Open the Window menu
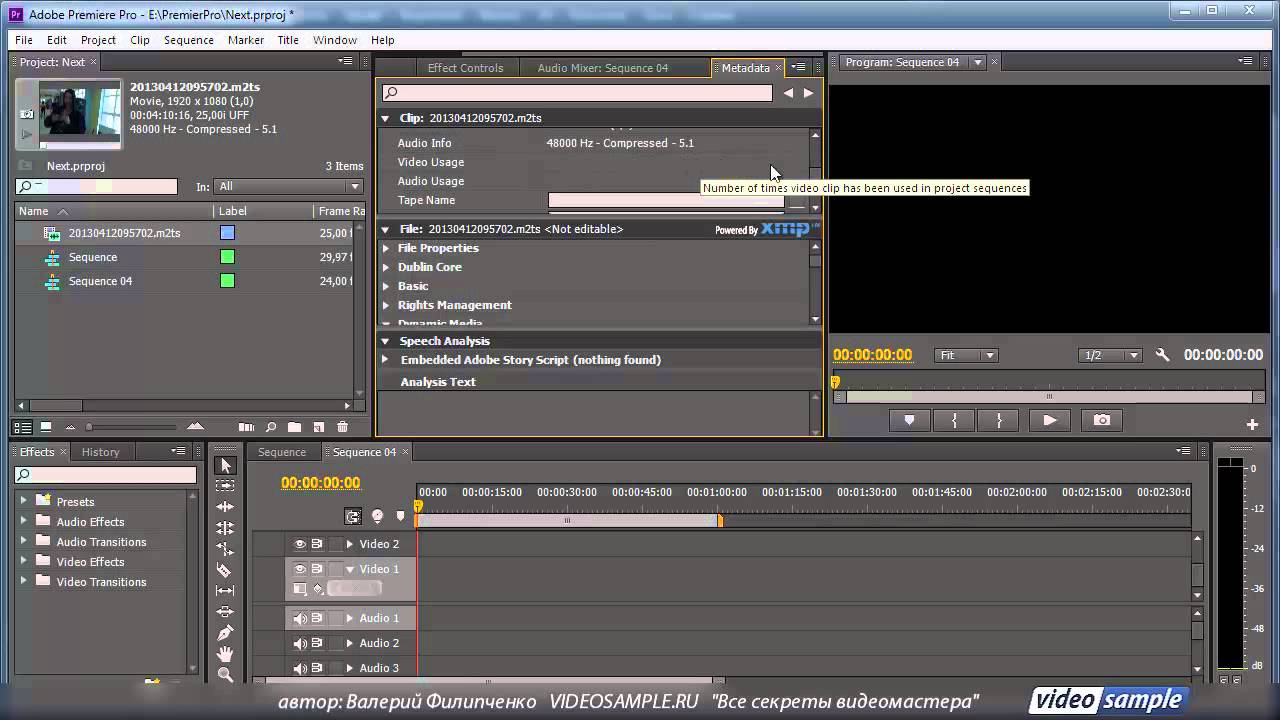 click(x=335, y=40)
